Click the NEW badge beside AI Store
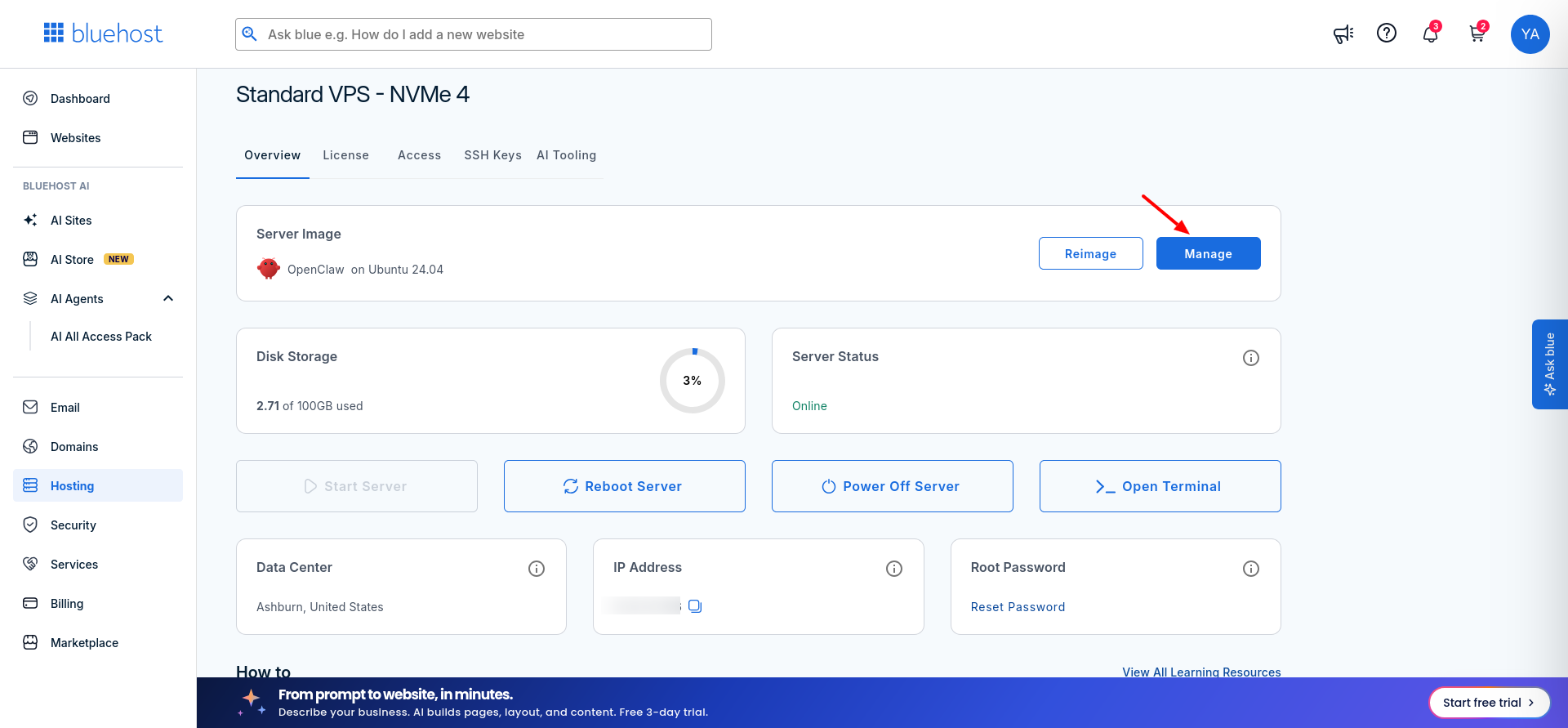The width and height of the screenshot is (1568, 728). (118, 259)
